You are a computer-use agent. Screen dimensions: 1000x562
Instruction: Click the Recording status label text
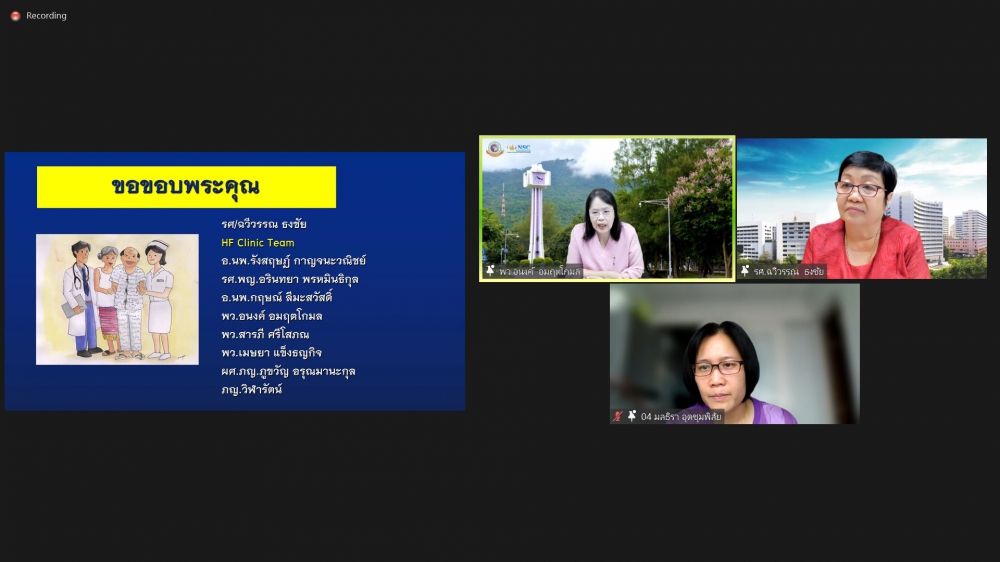coord(47,16)
